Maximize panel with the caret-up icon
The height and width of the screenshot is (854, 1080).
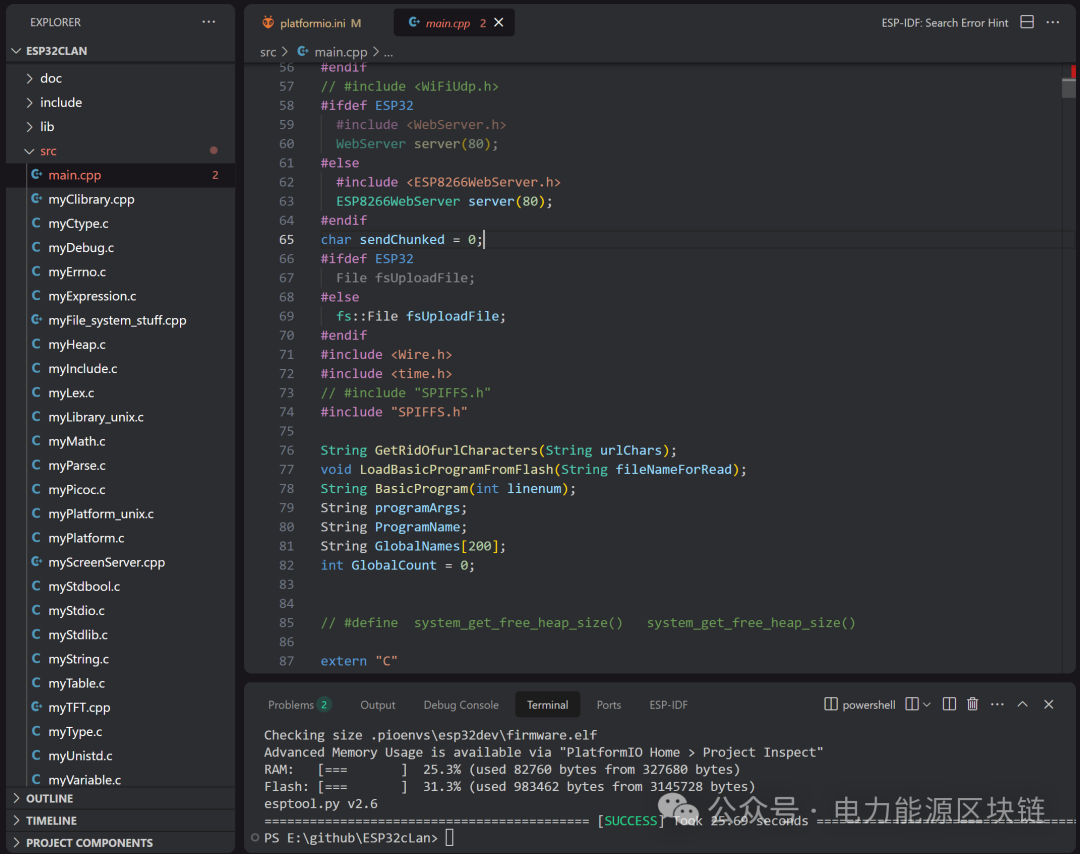(x=1022, y=704)
